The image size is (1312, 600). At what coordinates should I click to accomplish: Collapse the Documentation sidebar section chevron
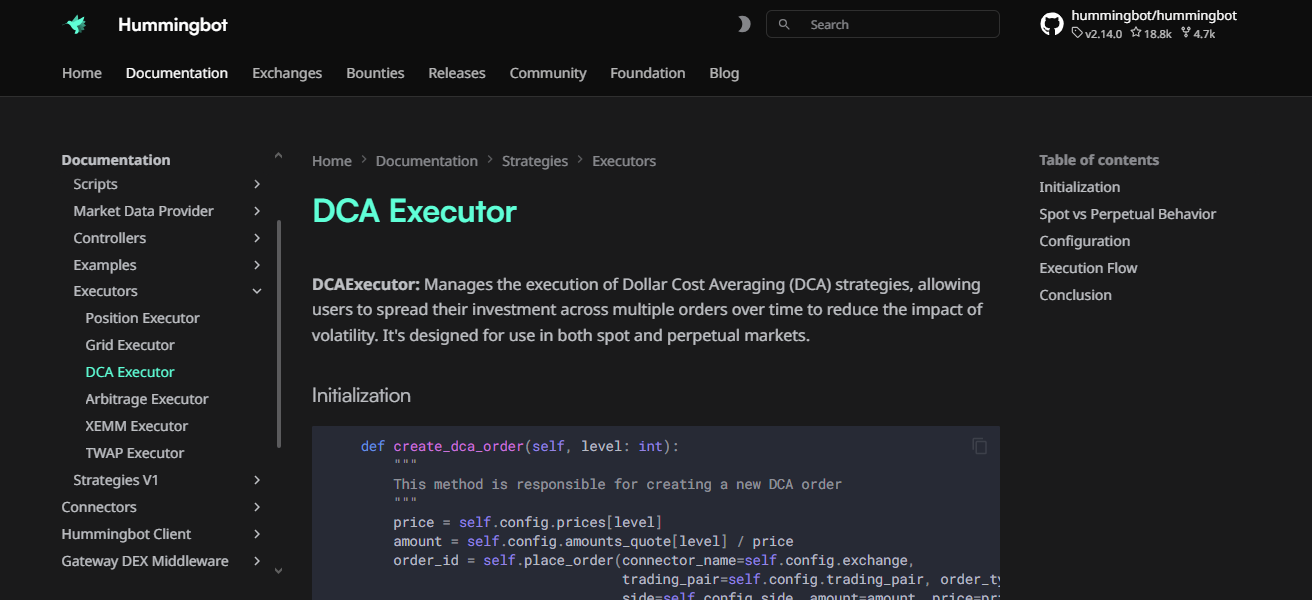coord(278,156)
